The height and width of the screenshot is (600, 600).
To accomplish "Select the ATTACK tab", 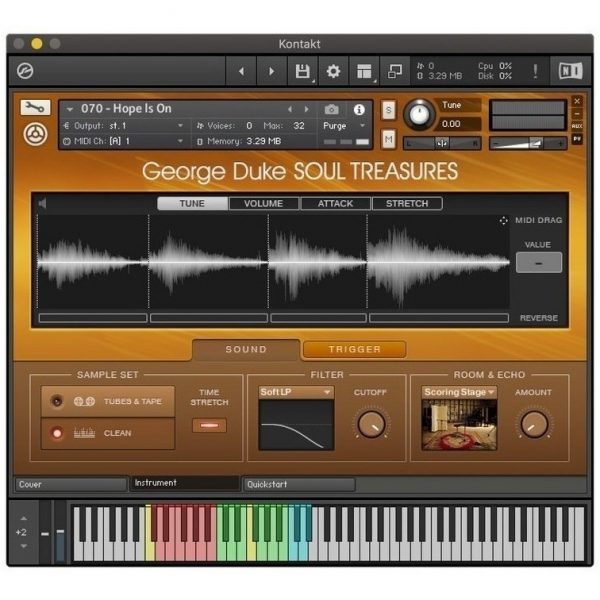I will point(336,204).
